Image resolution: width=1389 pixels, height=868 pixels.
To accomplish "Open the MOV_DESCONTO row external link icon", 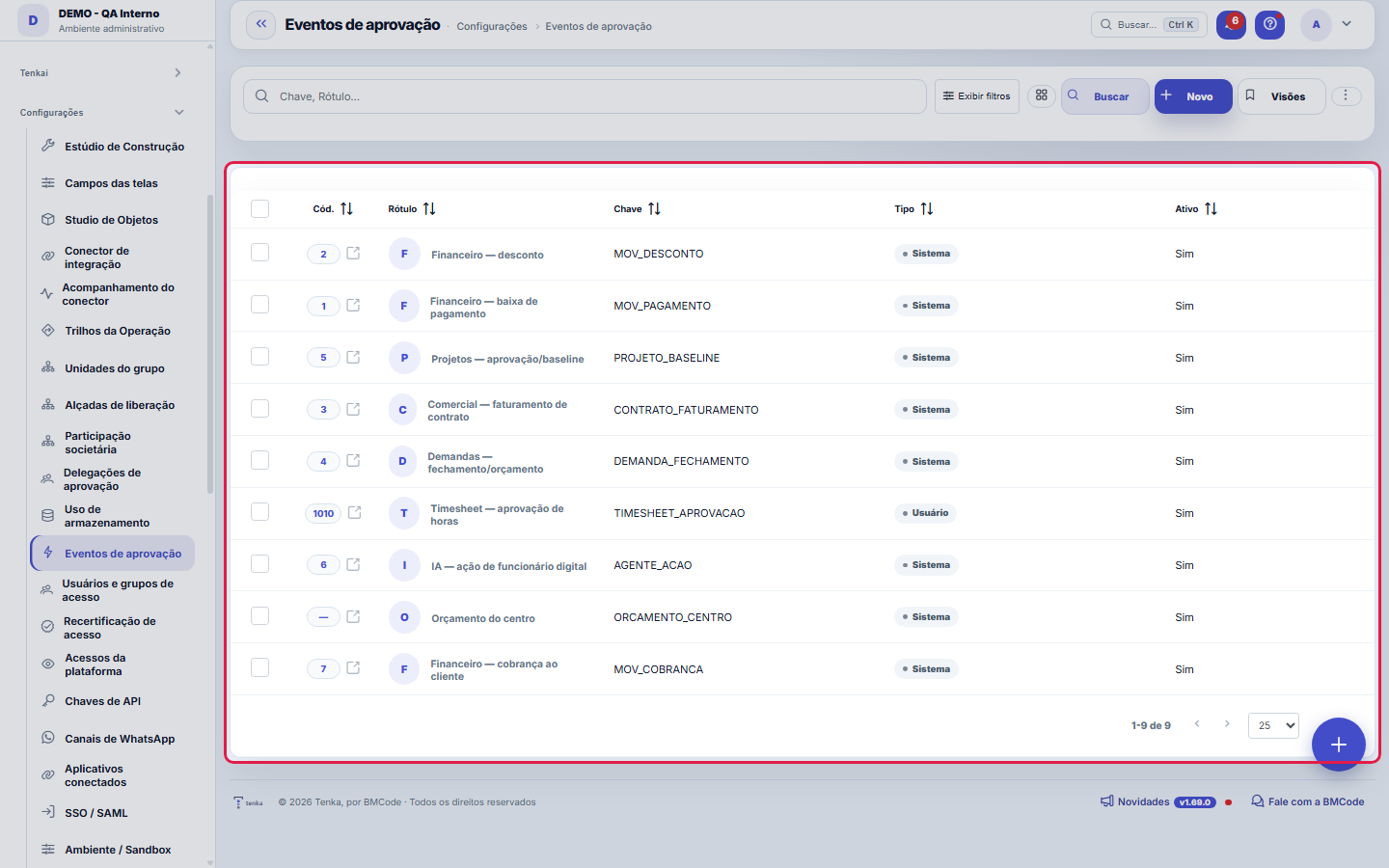I will pyautogui.click(x=353, y=254).
